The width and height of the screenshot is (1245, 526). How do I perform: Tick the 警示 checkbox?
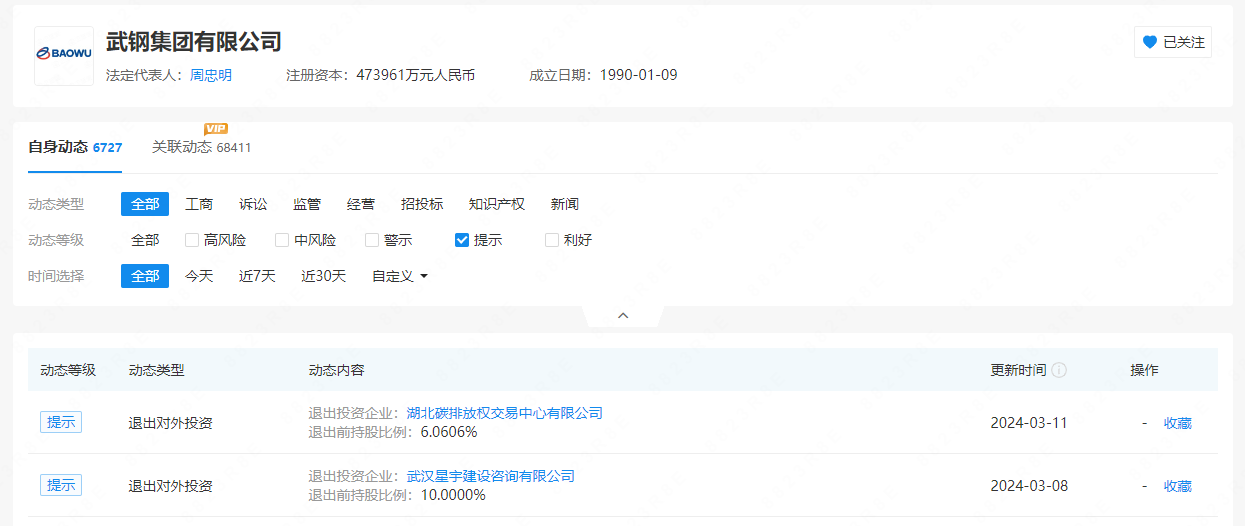372,240
